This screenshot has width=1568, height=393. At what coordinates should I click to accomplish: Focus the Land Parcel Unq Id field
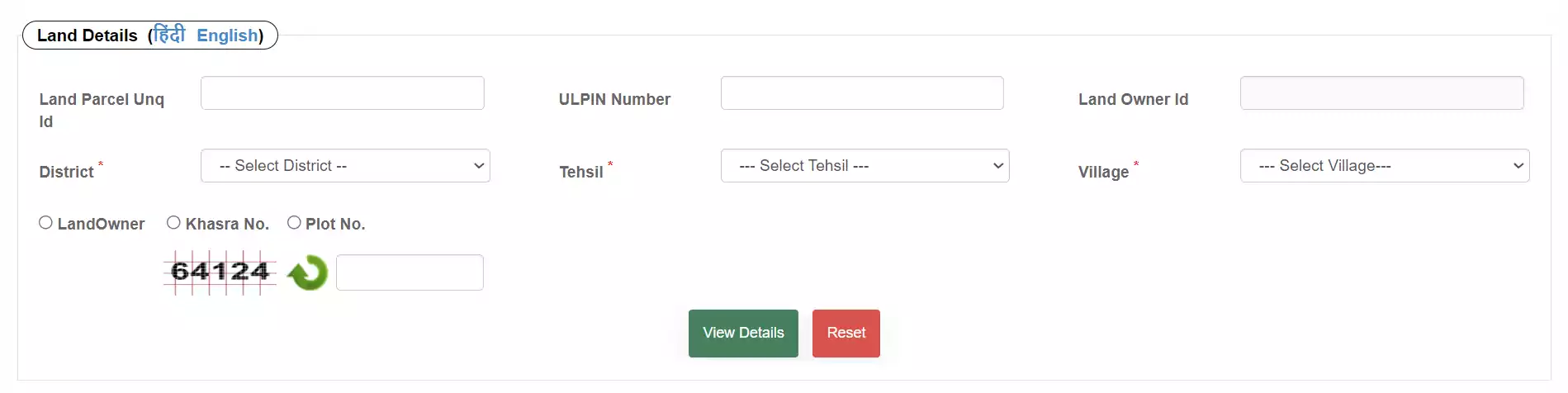click(343, 93)
